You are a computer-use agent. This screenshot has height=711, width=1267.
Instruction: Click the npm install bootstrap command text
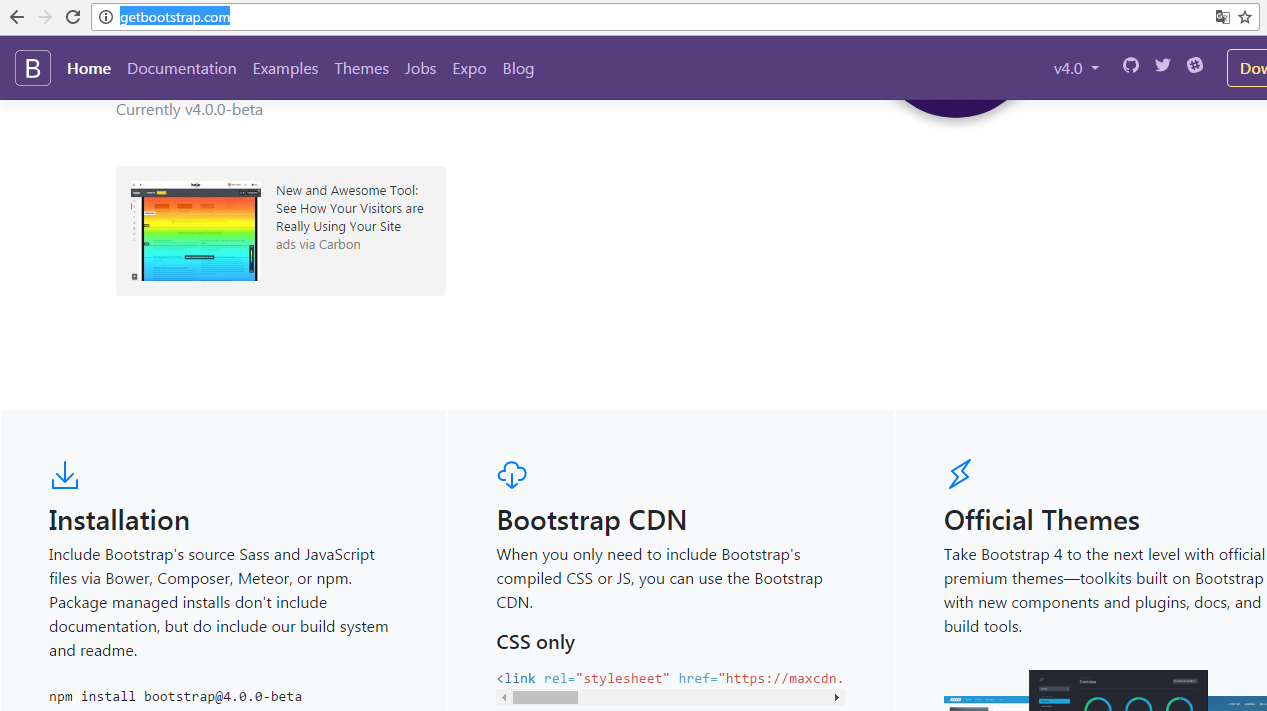tap(175, 696)
